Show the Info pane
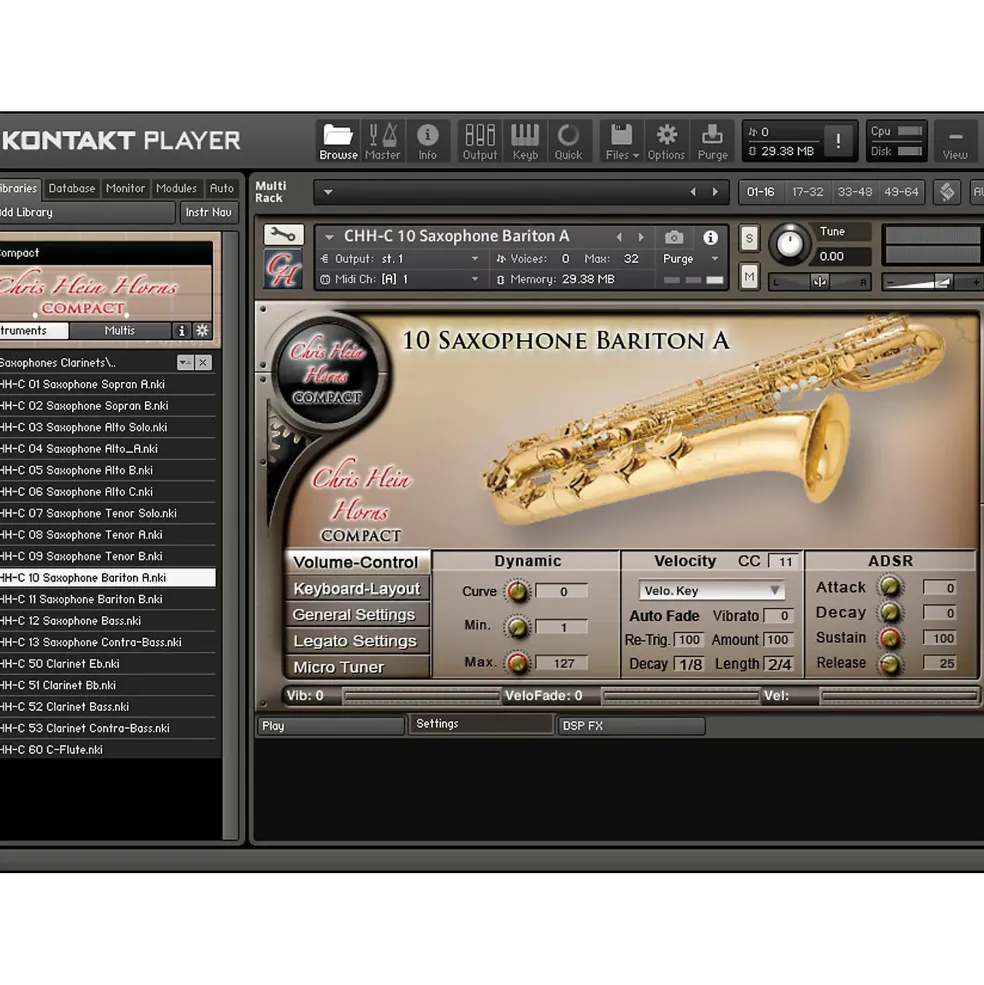Viewport: 984px width, 985px height. [x=427, y=141]
